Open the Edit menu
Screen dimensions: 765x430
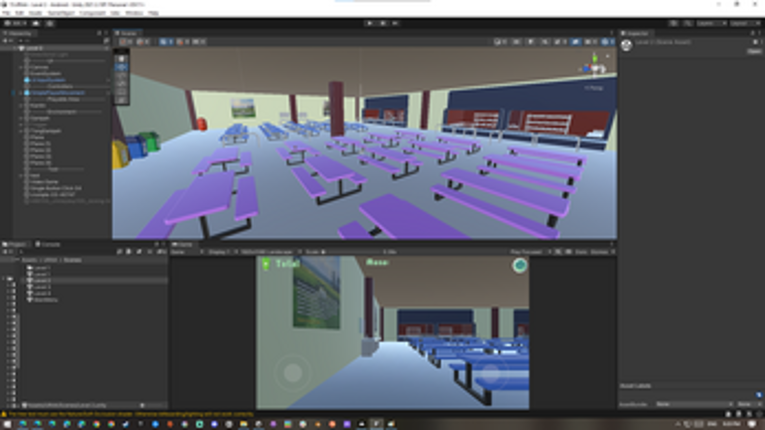(20, 13)
